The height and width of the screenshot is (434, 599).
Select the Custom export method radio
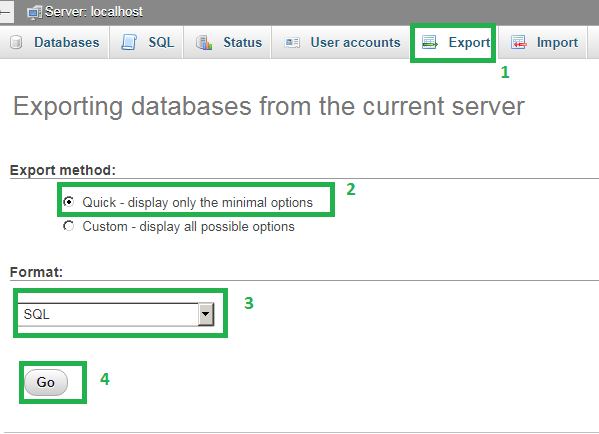point(68,226)
